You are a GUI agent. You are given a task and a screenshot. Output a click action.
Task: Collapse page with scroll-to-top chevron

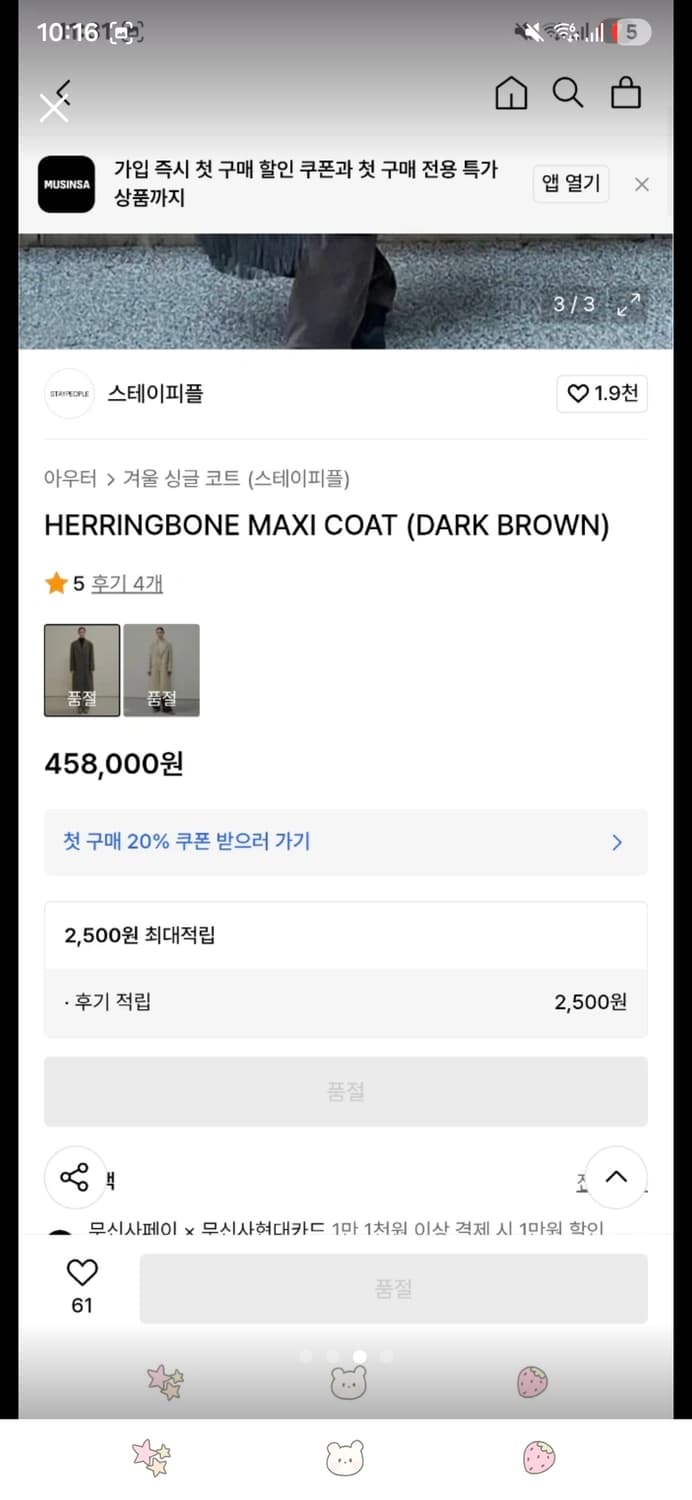coord(615,1177)
